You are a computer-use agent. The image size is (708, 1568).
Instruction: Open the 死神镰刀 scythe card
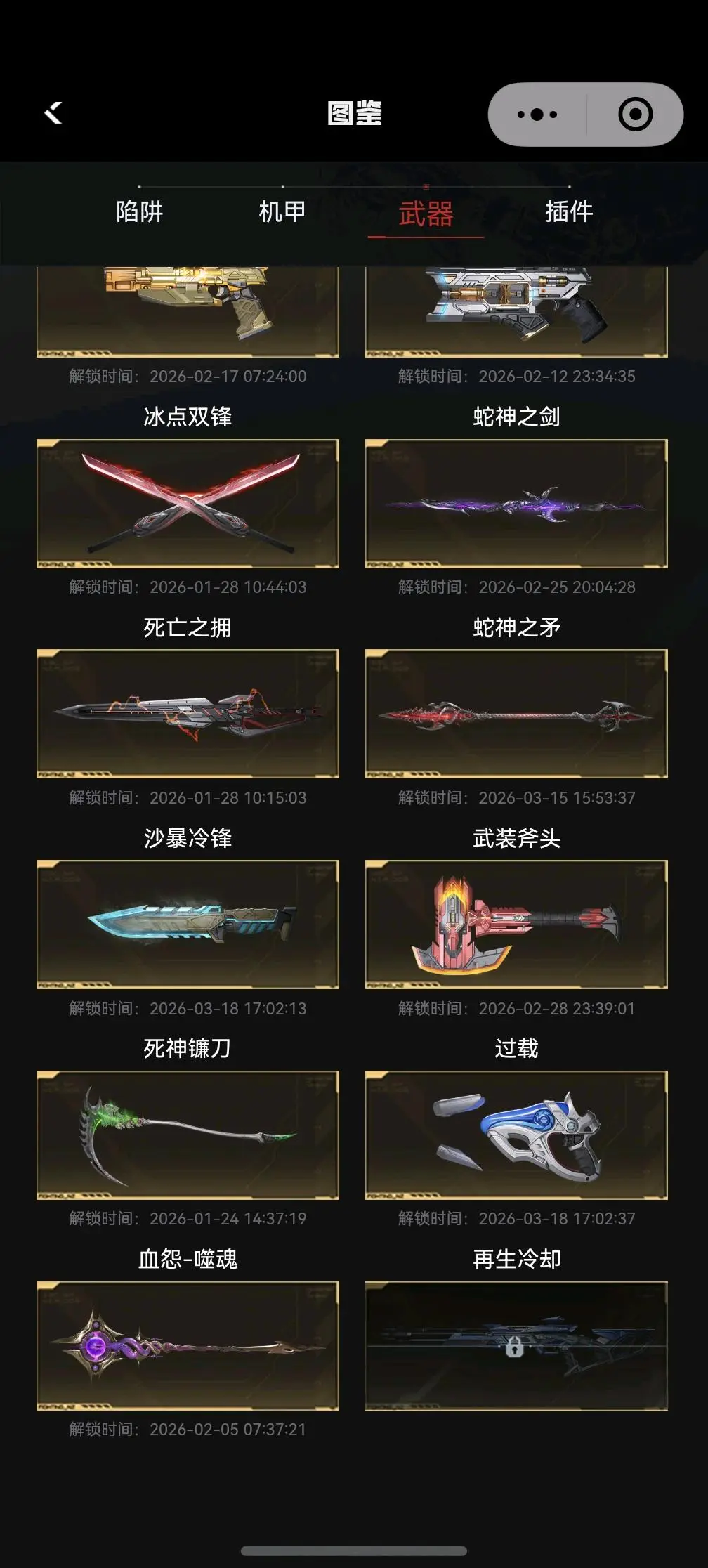[188, 1135]
